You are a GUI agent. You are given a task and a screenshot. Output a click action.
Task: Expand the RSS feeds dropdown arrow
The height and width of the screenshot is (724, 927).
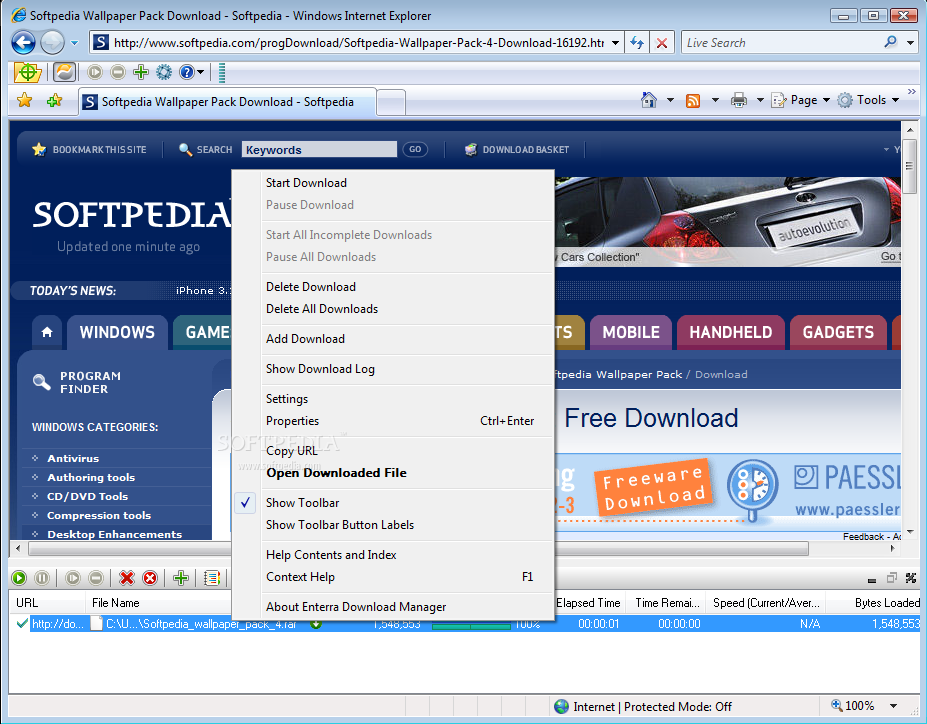pyautogui.click(x=715, y=100)
